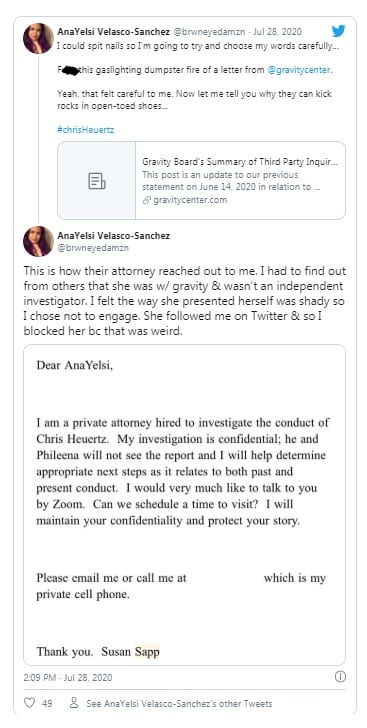Open the Gravity Board's Summary card title
The image size is (367, 728).
[240, 162]
